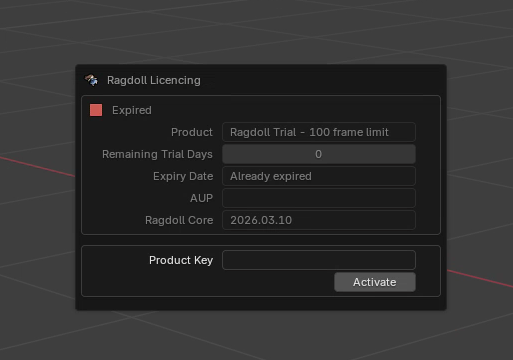Click the Ragdoll Core version field 2026.03.10
Viewport: 513px width, 360px height.
[x=319, y=220]
